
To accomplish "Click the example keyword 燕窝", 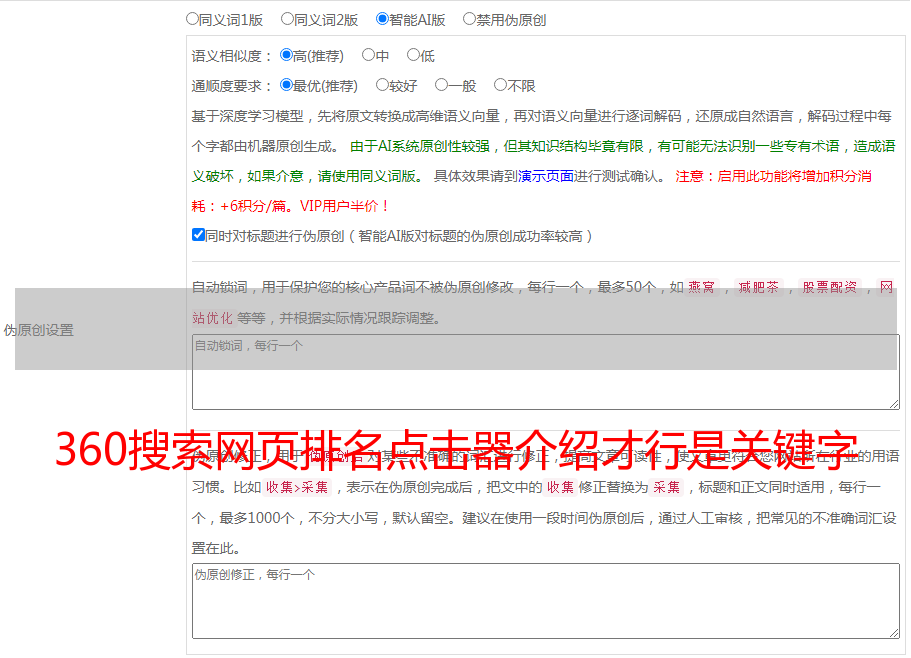I will [701, 287].
